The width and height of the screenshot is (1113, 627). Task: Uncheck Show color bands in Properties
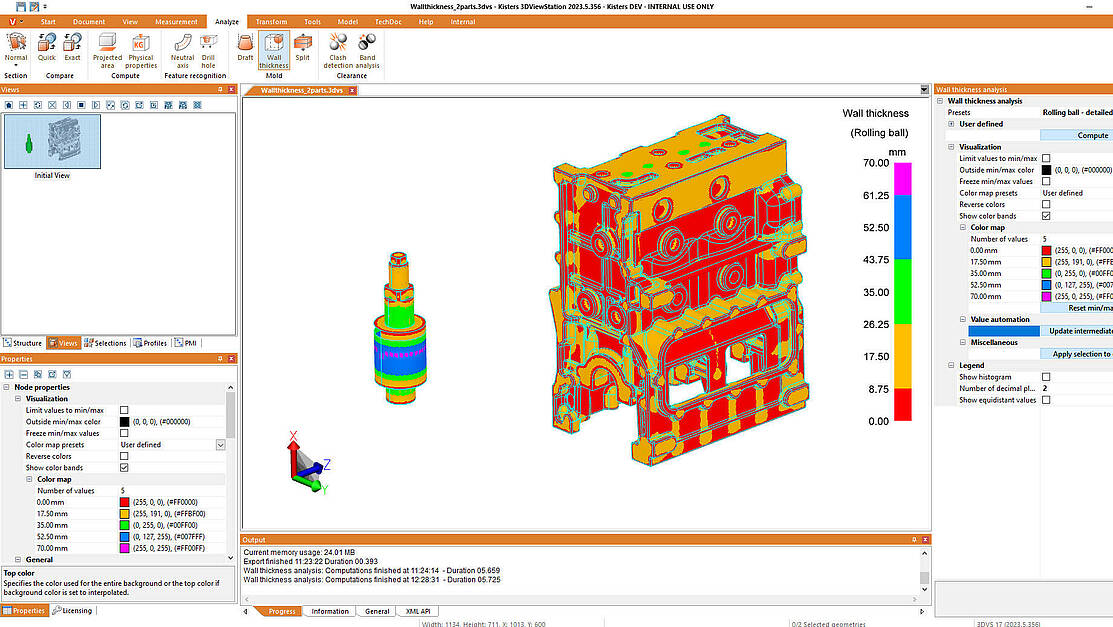[124, 468]
